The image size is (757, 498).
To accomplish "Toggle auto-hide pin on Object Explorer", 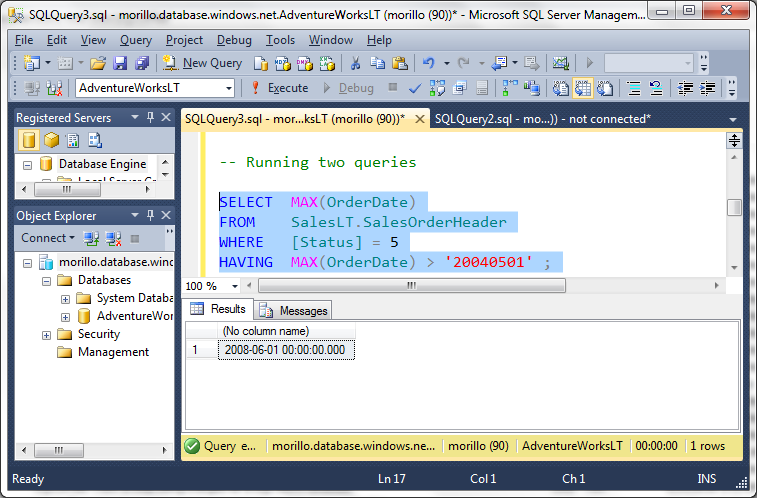I will point(151,215).
